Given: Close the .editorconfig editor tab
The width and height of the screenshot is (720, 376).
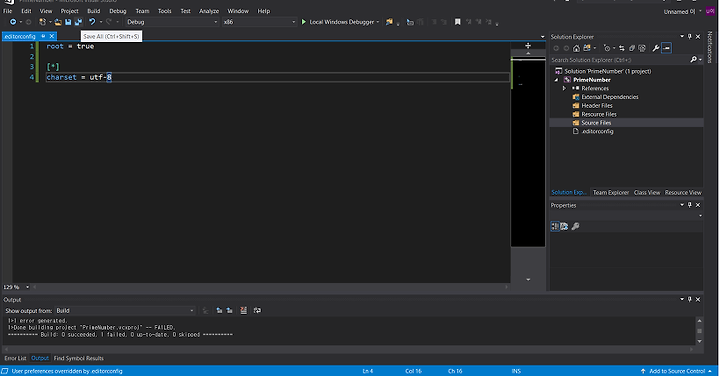Looking at the screenshot, I should [x=52, y=36].
